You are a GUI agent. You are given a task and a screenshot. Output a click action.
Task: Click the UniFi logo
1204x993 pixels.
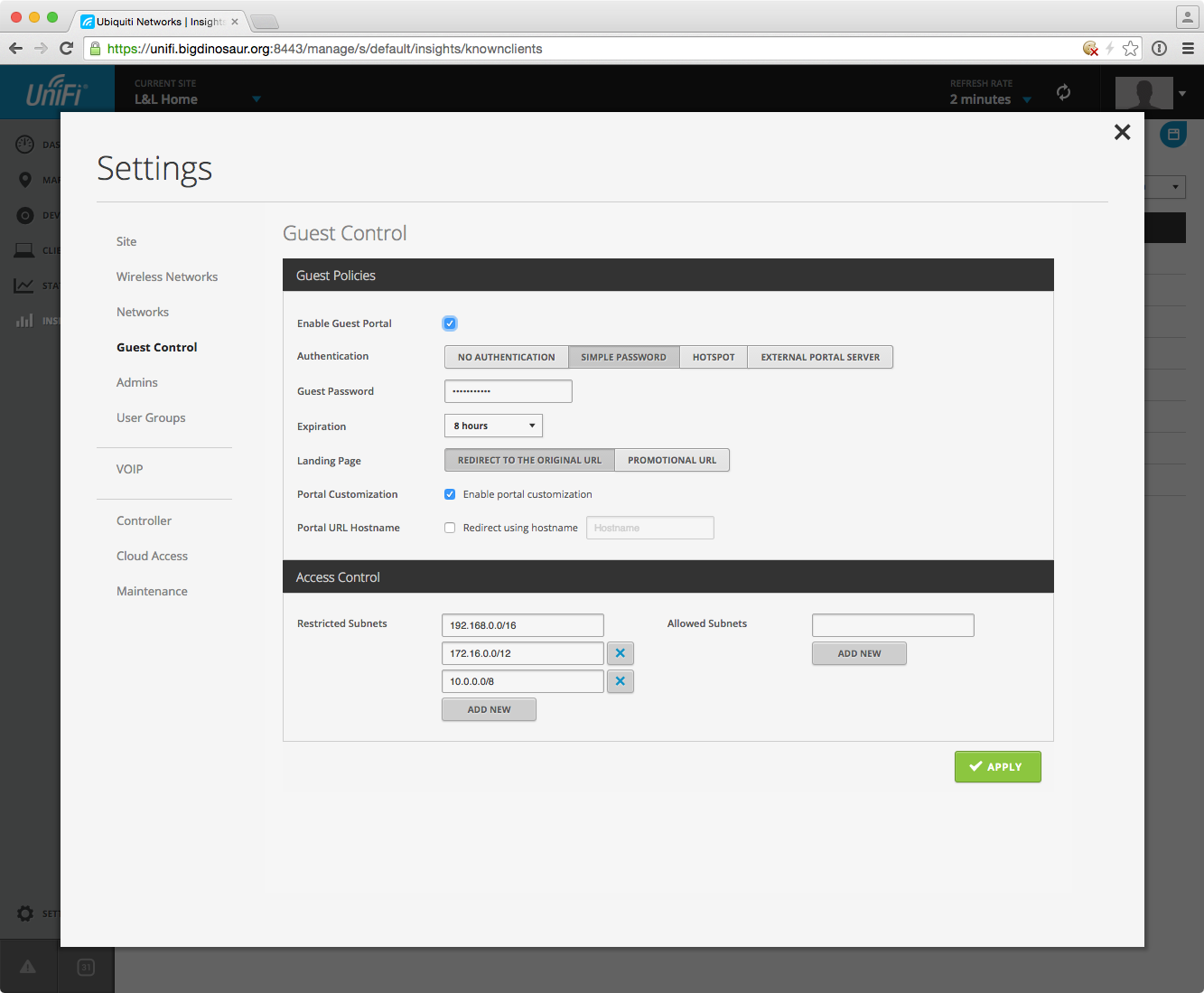(56, 92)
